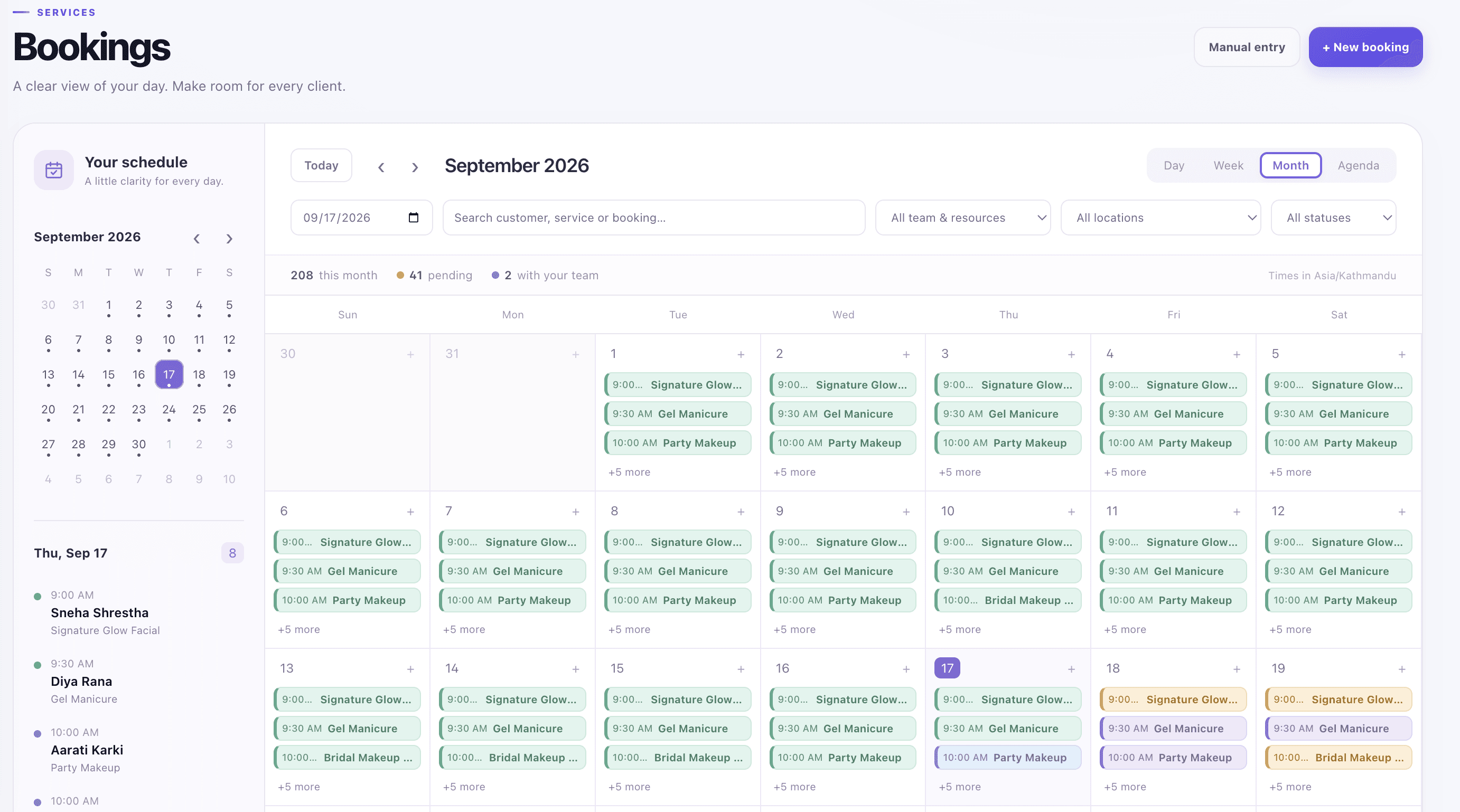
Task: Open Aarati Karki Party Makeup entry
Action: (139, 750)
